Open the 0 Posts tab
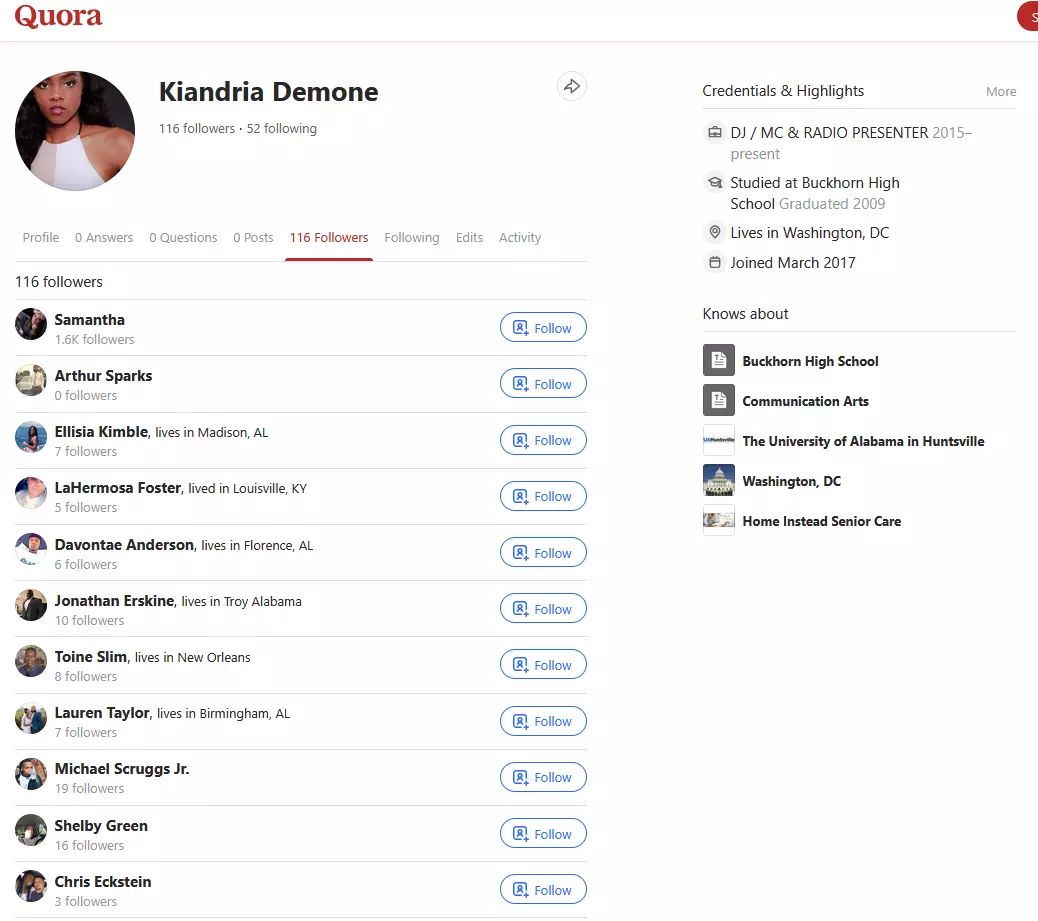This screenshot has width=1038, height=921. pyautogui.click(x=253, y=238)
